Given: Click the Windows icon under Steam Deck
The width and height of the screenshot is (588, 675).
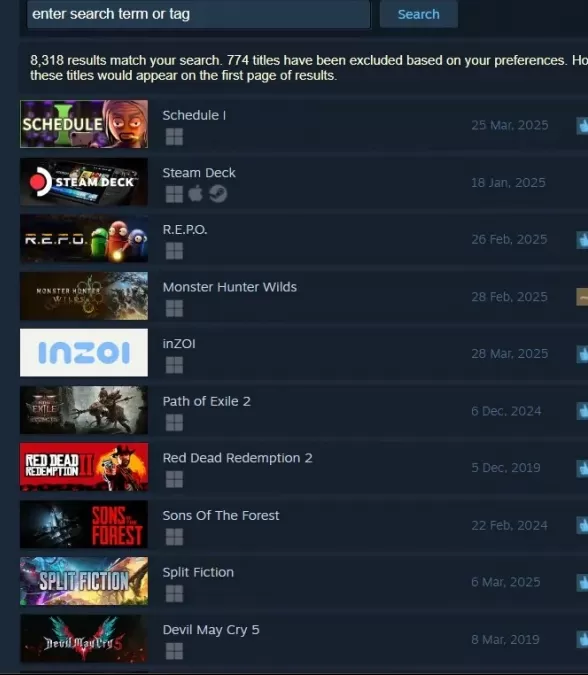Looking at the screenshot, I should pyautogui.click(x=174, y=194).
